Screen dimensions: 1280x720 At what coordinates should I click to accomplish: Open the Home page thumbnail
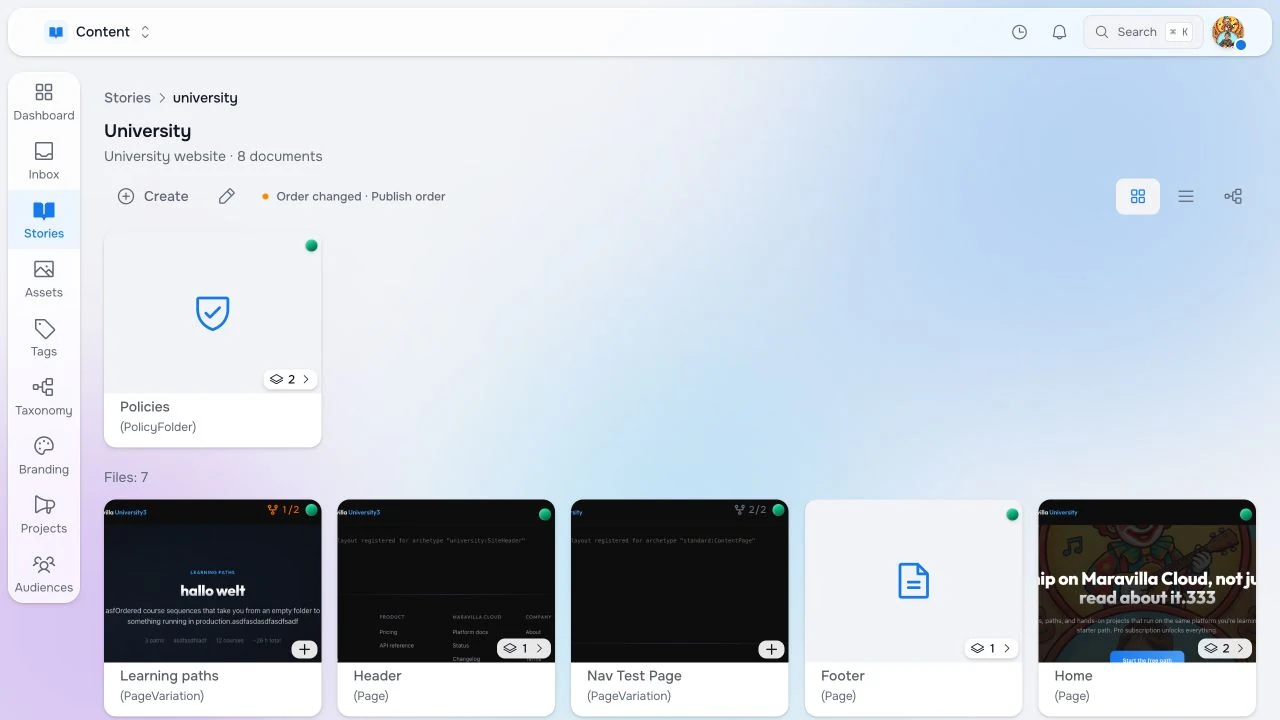[1147, 581]
